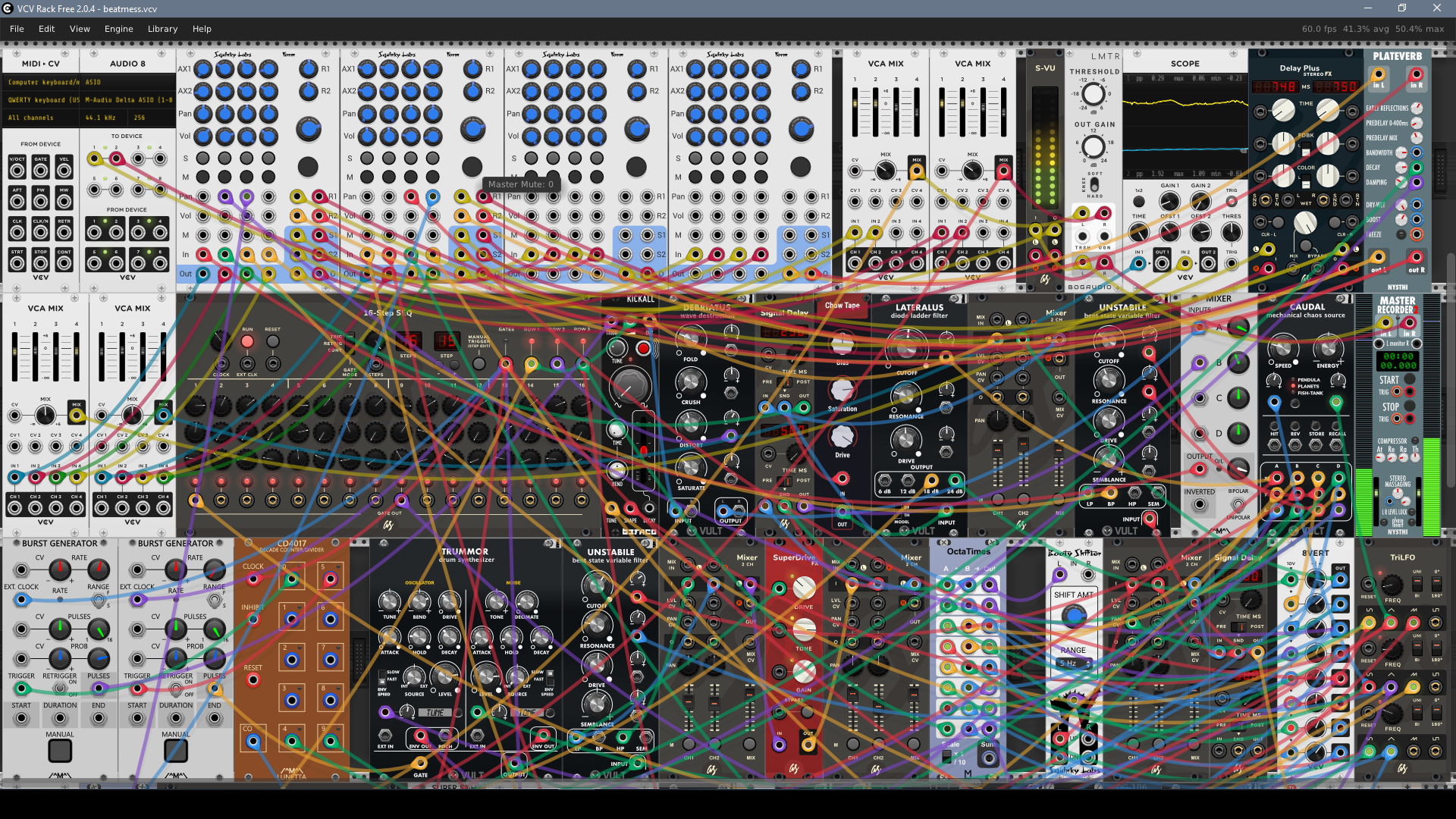Click the Scope OUT 1 port

1162,263
